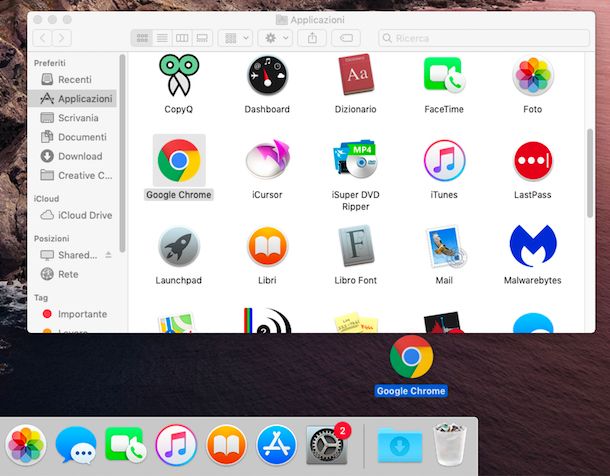Click the Libri icon in Finder
Screen dimensions: 610x476
(x=267, y=247)
